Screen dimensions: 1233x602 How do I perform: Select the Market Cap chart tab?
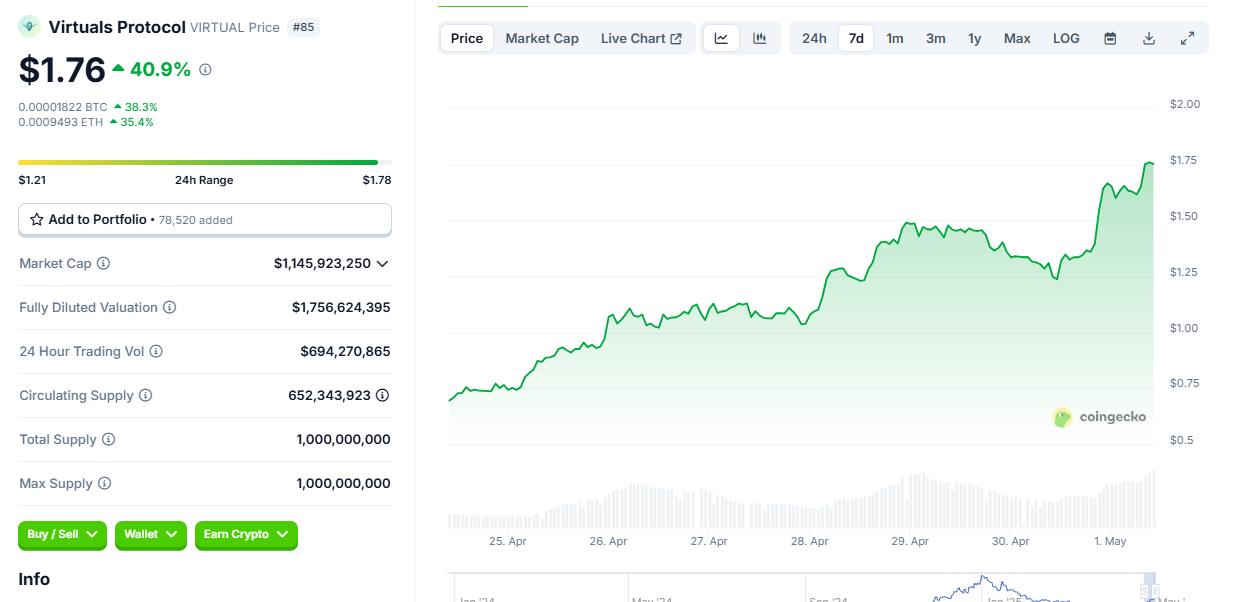542,38
